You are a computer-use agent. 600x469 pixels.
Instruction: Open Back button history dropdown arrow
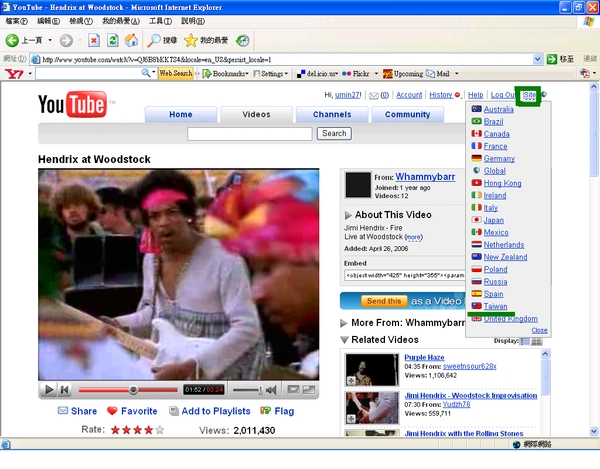coord(50,40)
